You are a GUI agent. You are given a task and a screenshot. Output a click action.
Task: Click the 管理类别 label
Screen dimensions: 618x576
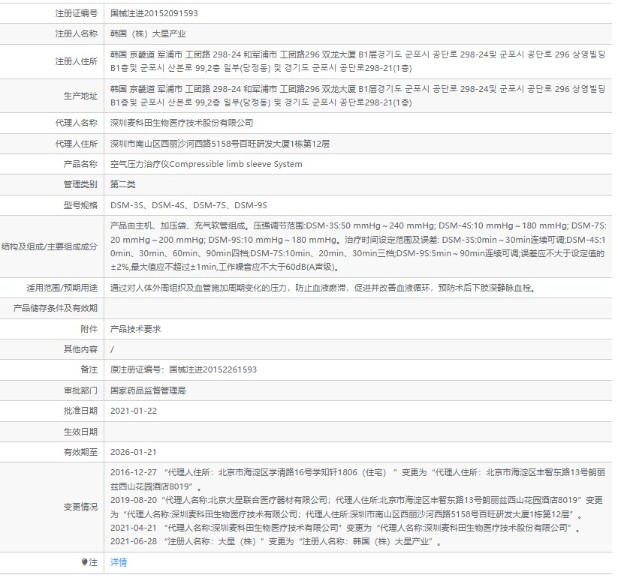[80, 185]
